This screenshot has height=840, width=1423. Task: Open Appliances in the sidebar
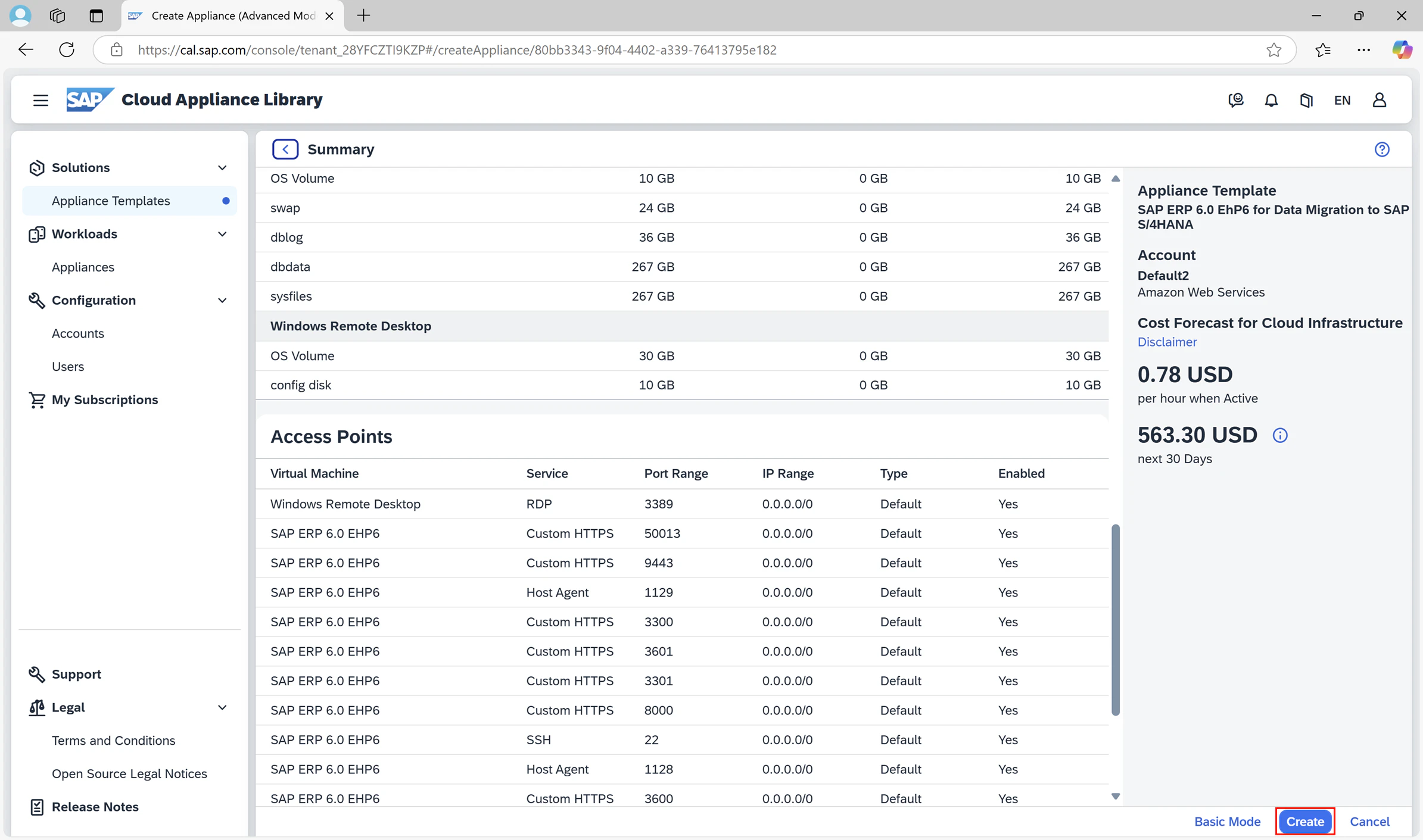pyautogui.click(x=83, y=267)
